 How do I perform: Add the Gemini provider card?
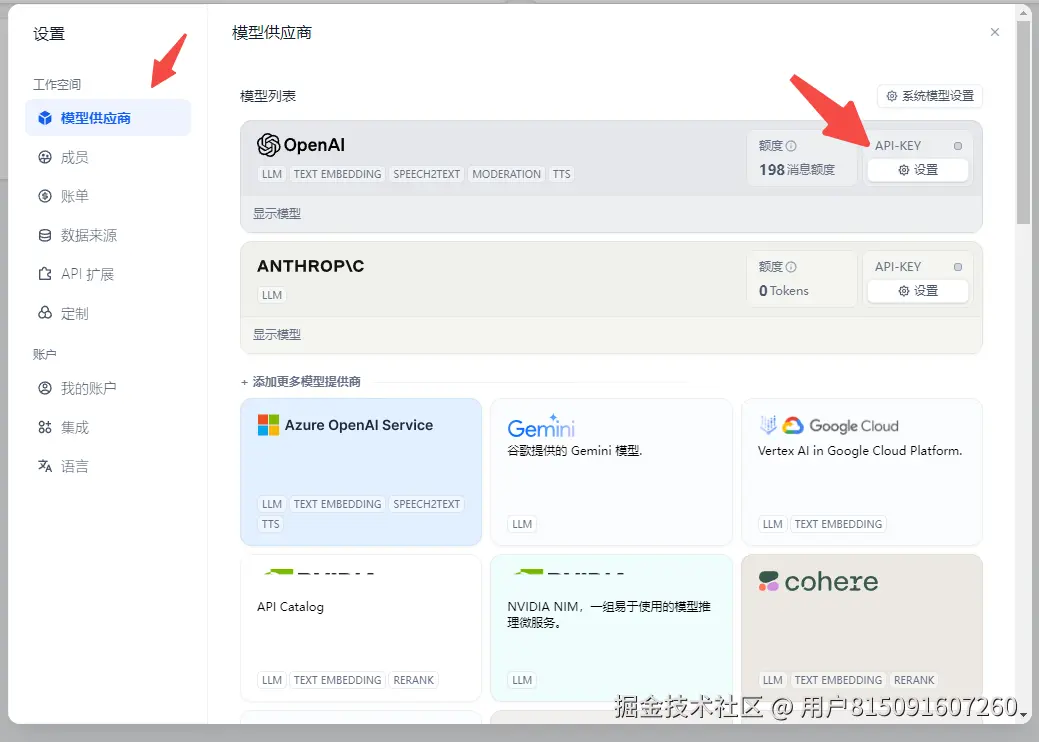(611, 472)
